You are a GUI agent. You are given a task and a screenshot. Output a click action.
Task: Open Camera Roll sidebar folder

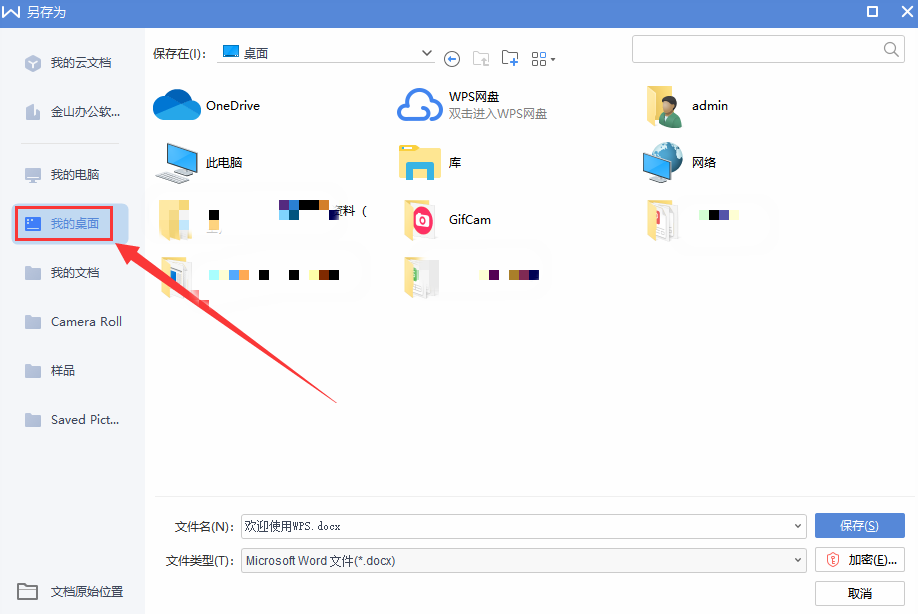point(74,322)
